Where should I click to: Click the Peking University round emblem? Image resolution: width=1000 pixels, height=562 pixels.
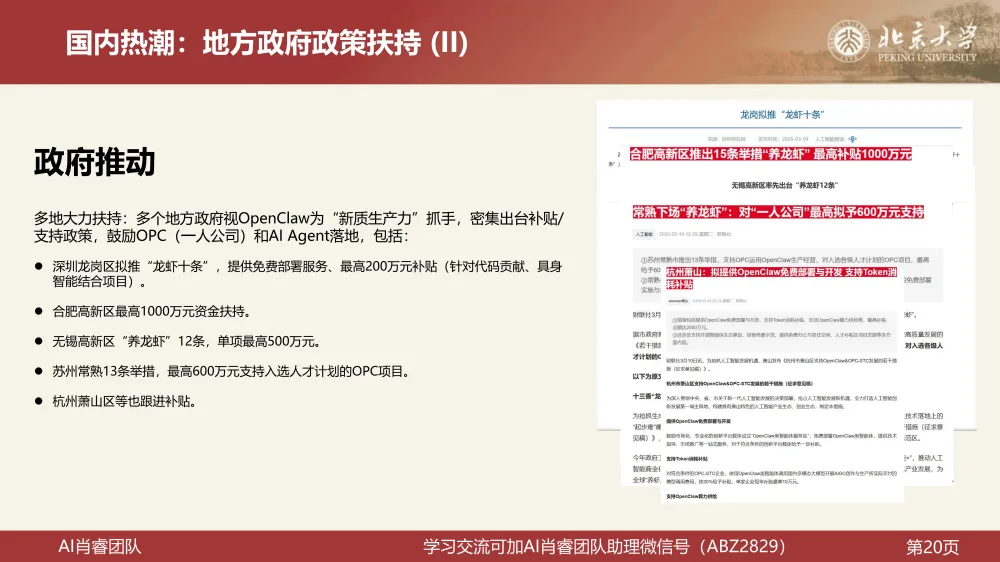click(848, 41)
